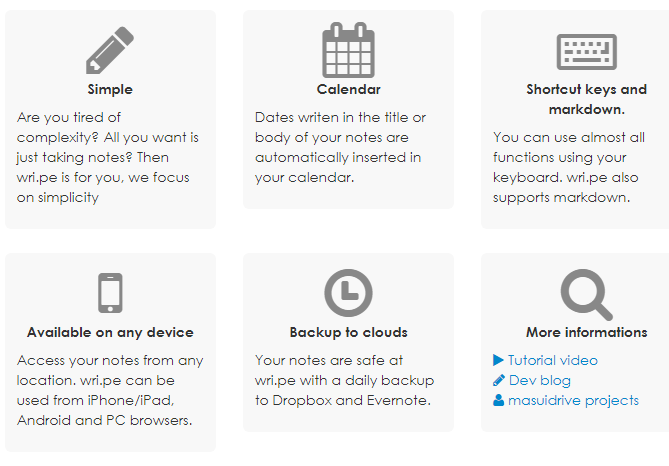Open the Tutorial video link
669x466 pixels.
pos(552,360)
